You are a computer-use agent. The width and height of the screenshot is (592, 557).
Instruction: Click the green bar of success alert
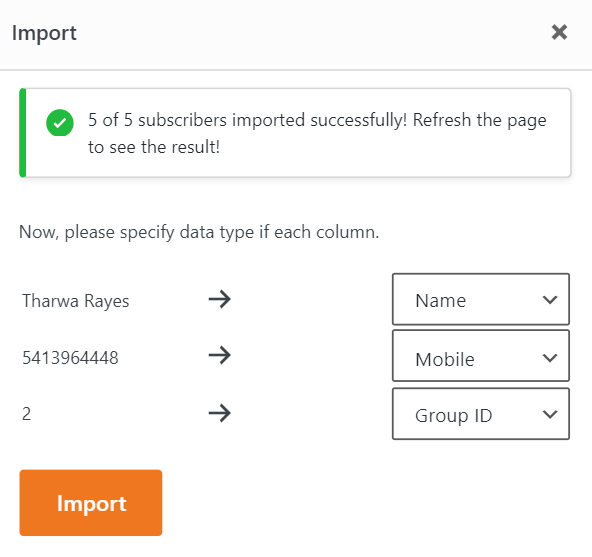[x=23, y=133]
